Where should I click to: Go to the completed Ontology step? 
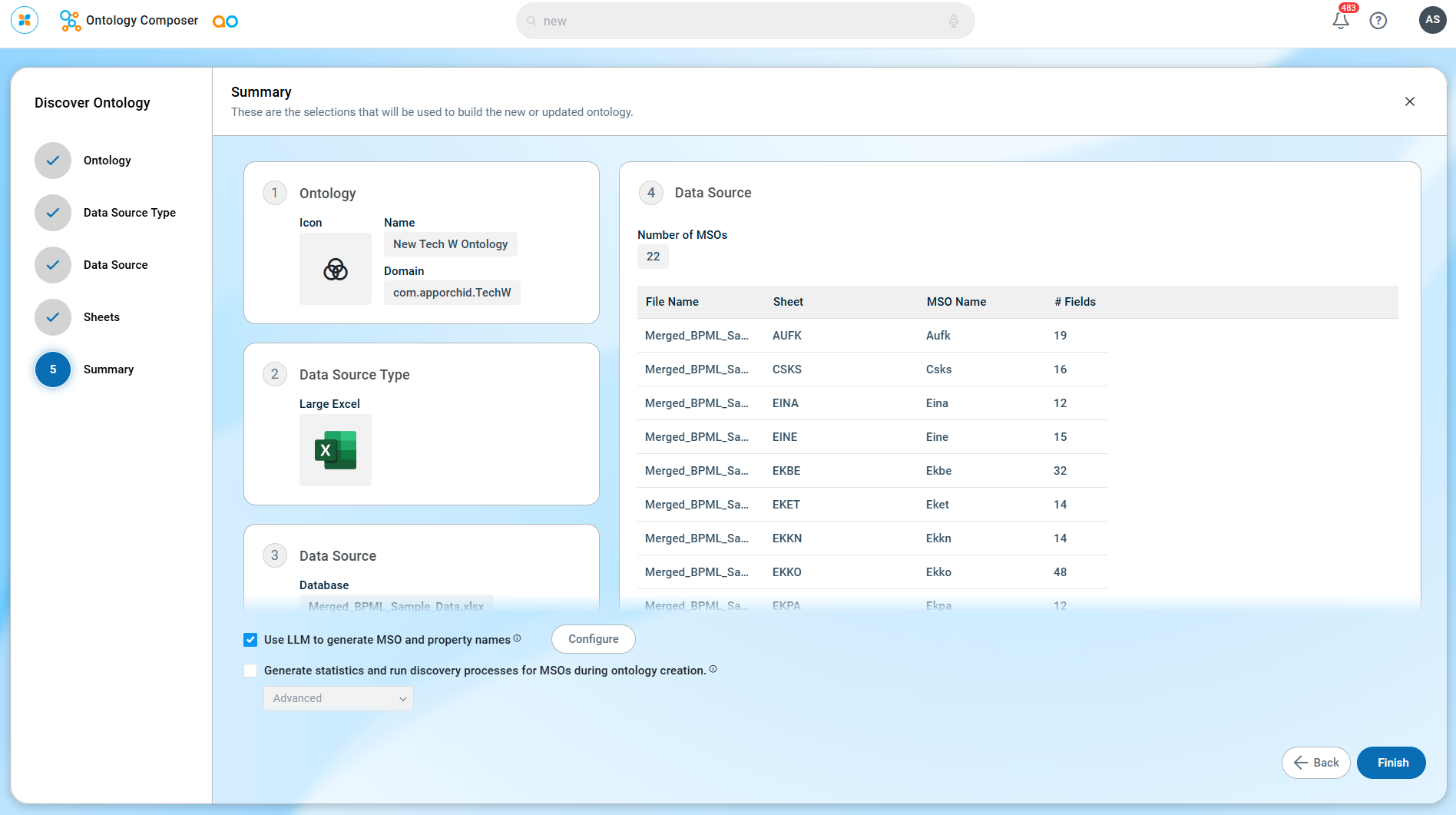(53, 161)
